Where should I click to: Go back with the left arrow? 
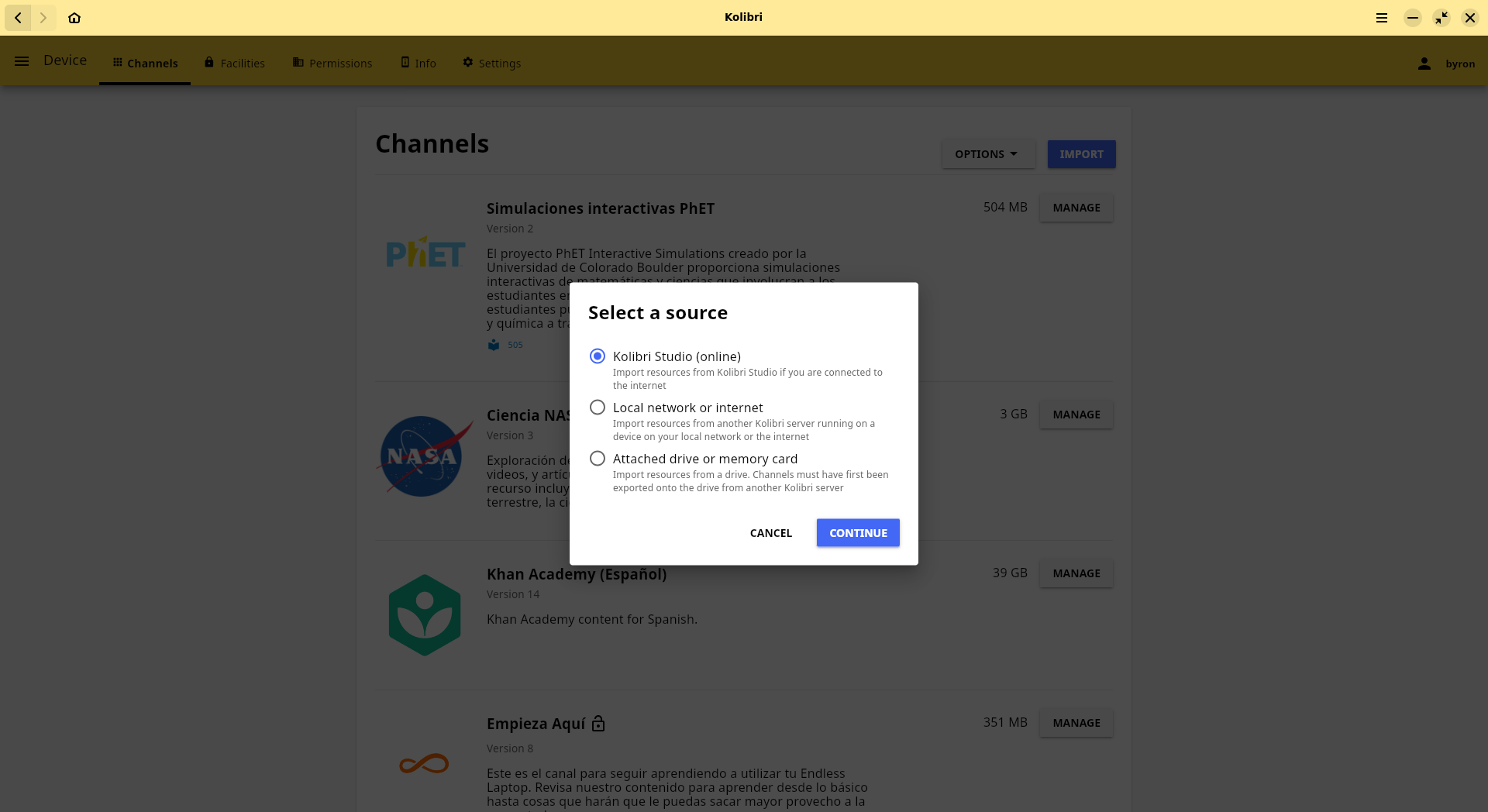click(x=18, y=18)
